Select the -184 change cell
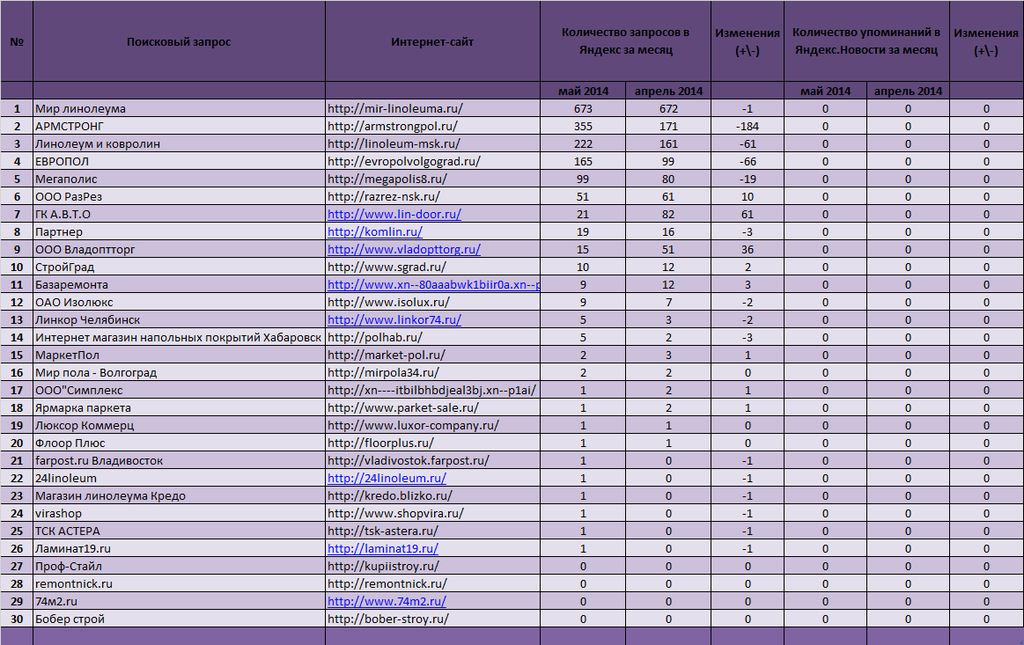 (x=747, y=127)
